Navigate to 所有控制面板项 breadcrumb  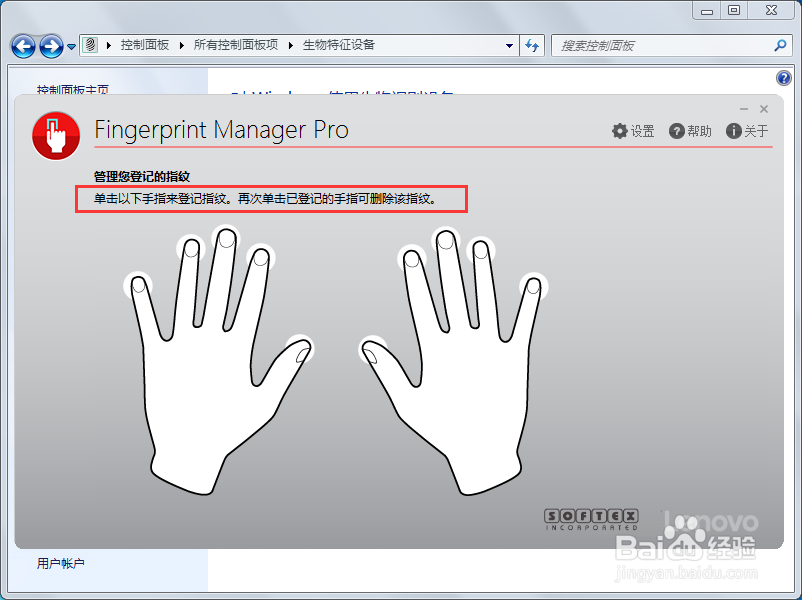coord(236,45)
